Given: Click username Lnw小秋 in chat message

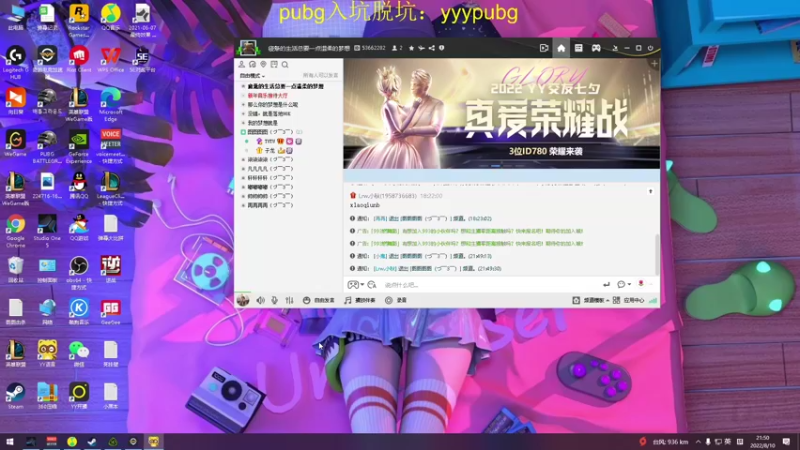Looking at the screenshot, I should pos(387,196).
